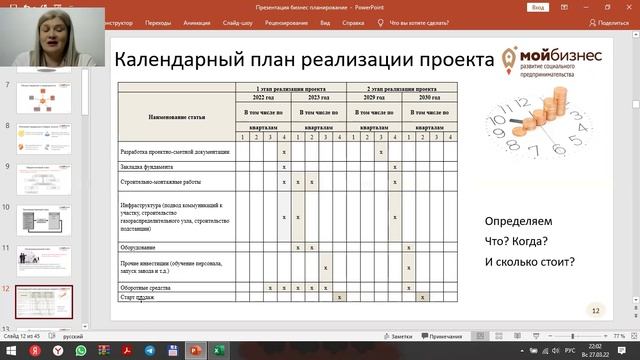
Task: Open ribbon display options icon
Action: pos(564,7)
